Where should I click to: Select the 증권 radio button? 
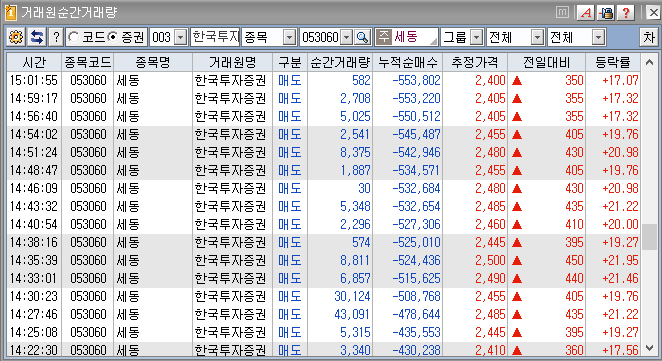[113, 38]
